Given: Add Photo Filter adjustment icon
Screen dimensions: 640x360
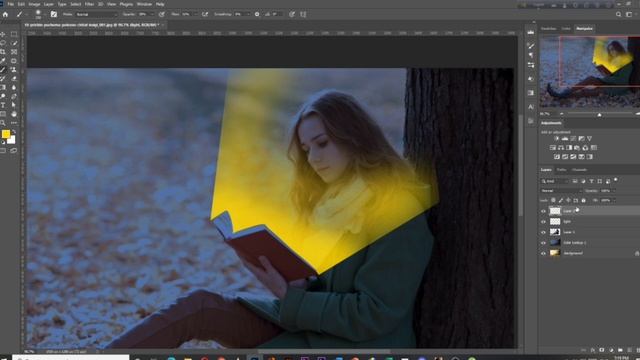Looking at the screenshot, I should (577, 148).
